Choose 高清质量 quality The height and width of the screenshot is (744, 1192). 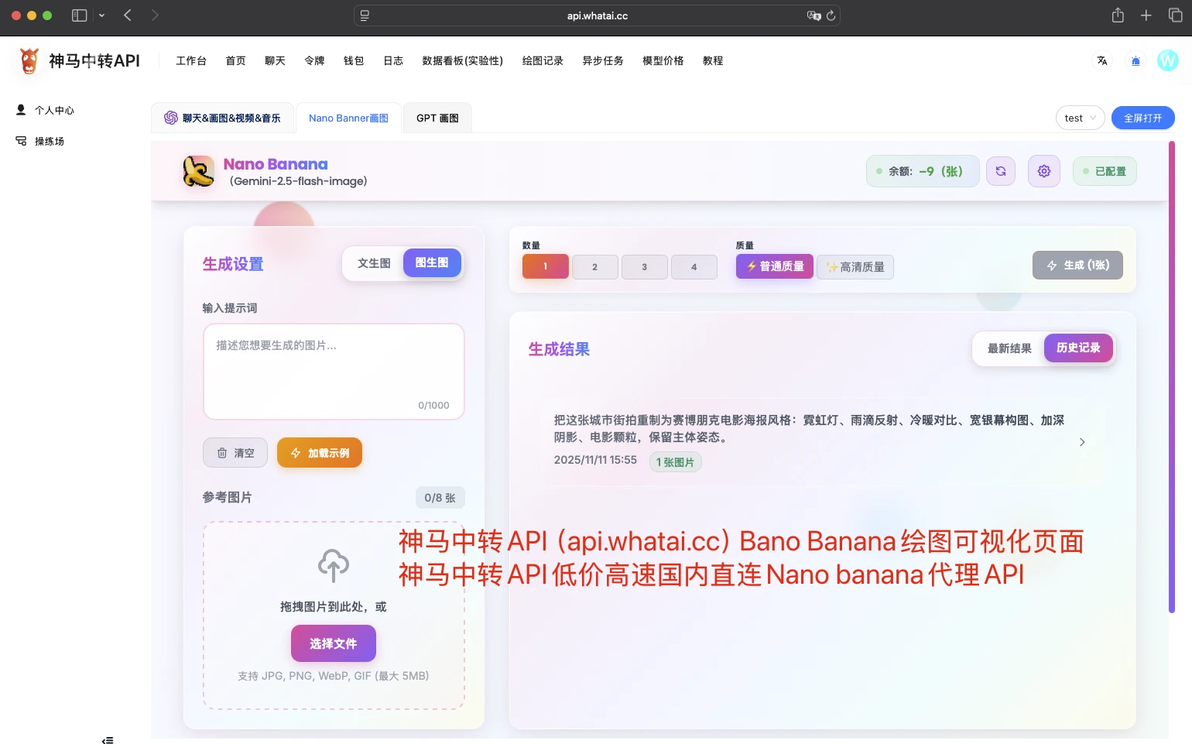[x=855, y=267]
